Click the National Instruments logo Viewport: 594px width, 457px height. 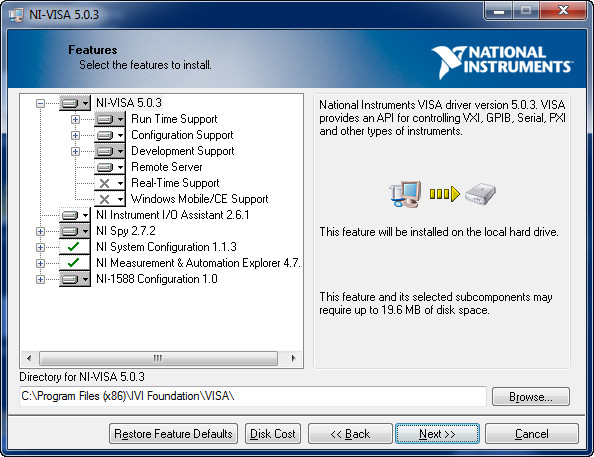click(502, 62)
